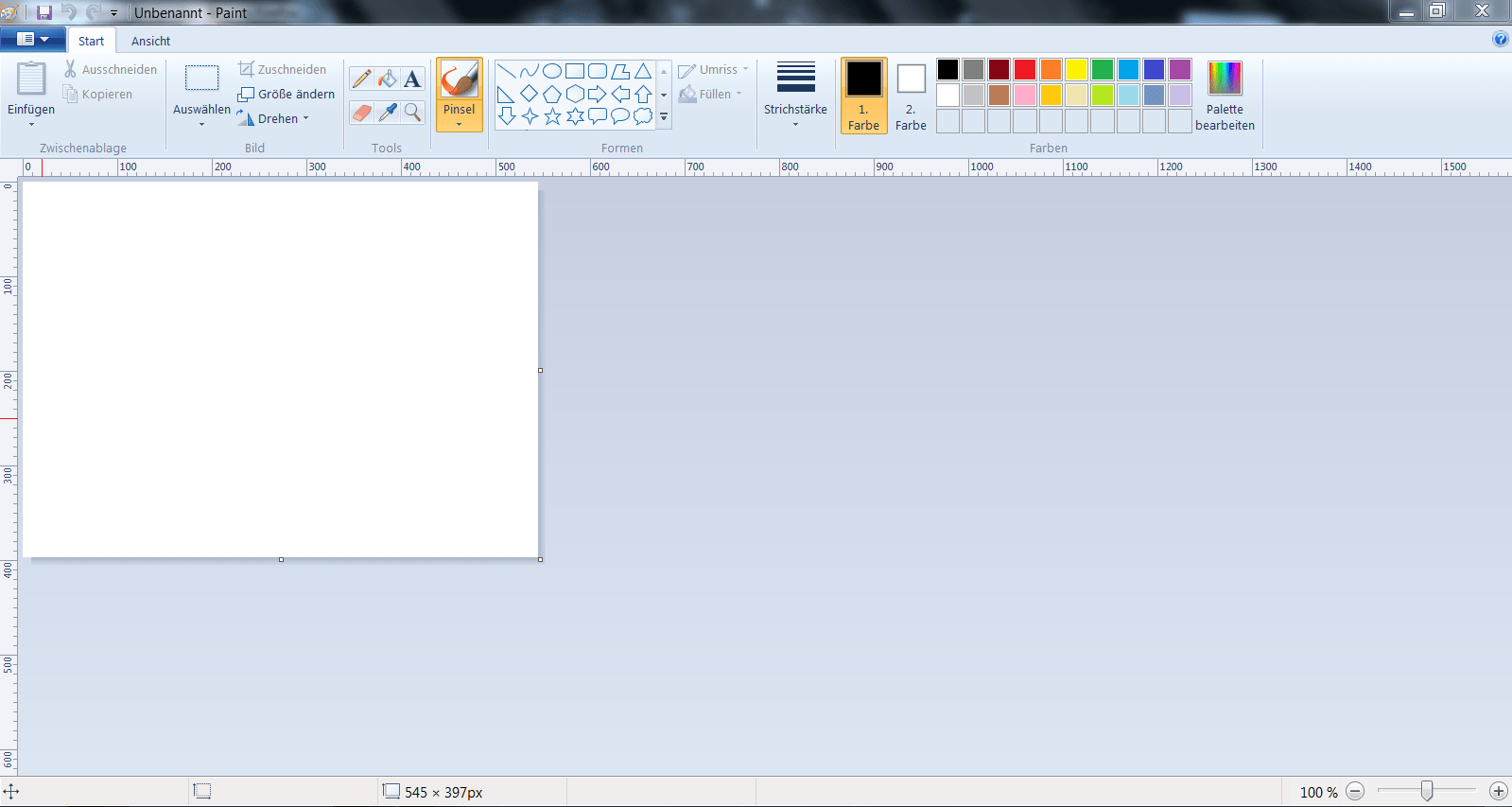The width and height of the screenshot is (1512, 807).
Task: Click the Pinsel brush tool button
Action: [x=459, y=79]
